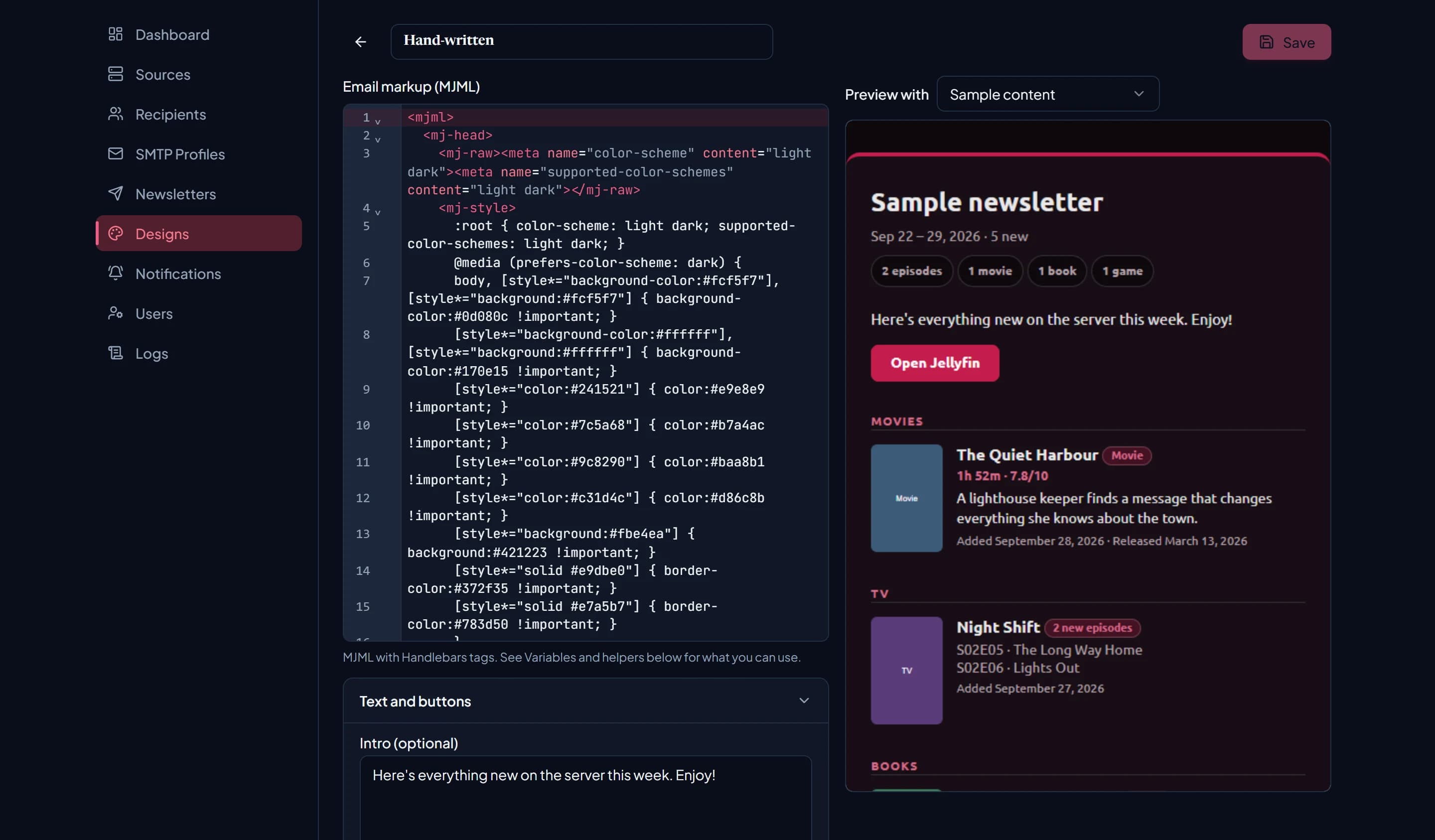This screenshot has width=1435, height=840.
Task: Click the <mj-head> code line
Action: pyautogui.click(x=457, y=135)
